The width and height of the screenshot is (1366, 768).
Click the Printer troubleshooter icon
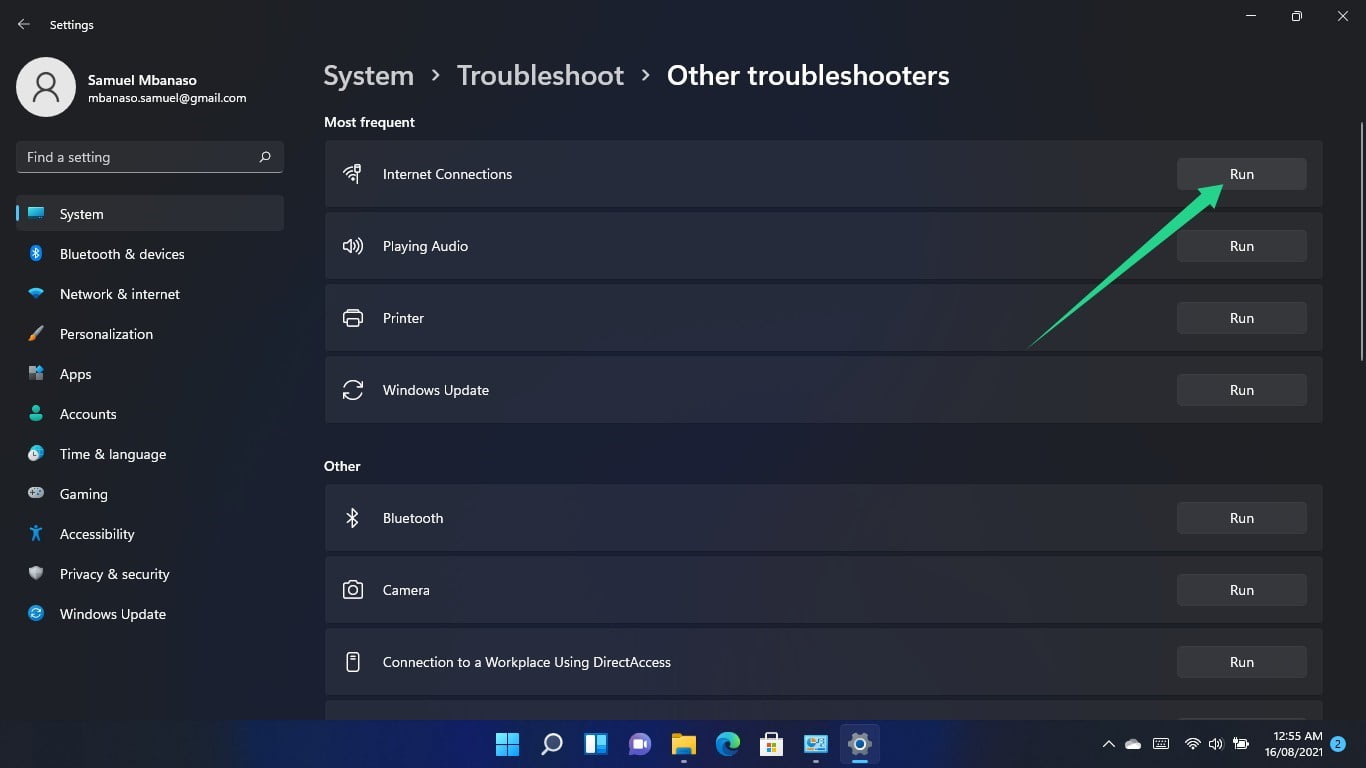tap(352, 317)
